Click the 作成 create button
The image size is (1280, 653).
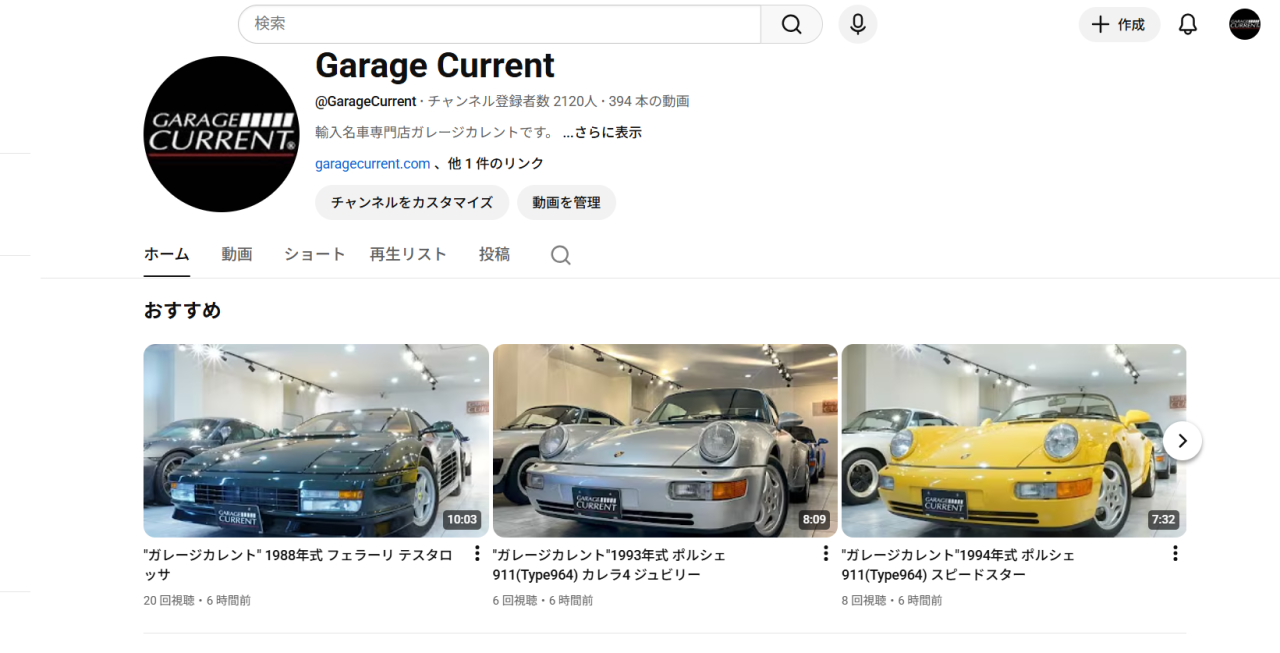pyautogui.click(x=1119, y=23)
